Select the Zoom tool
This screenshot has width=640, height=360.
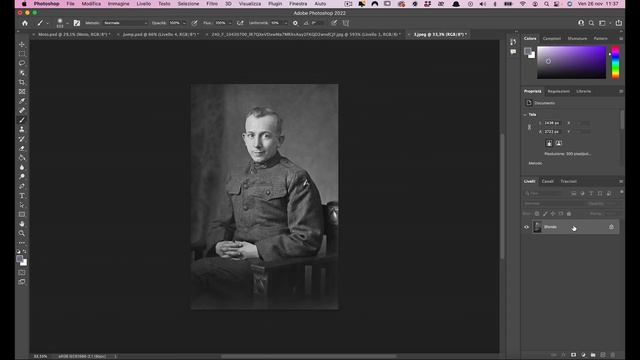pos(22,233)
